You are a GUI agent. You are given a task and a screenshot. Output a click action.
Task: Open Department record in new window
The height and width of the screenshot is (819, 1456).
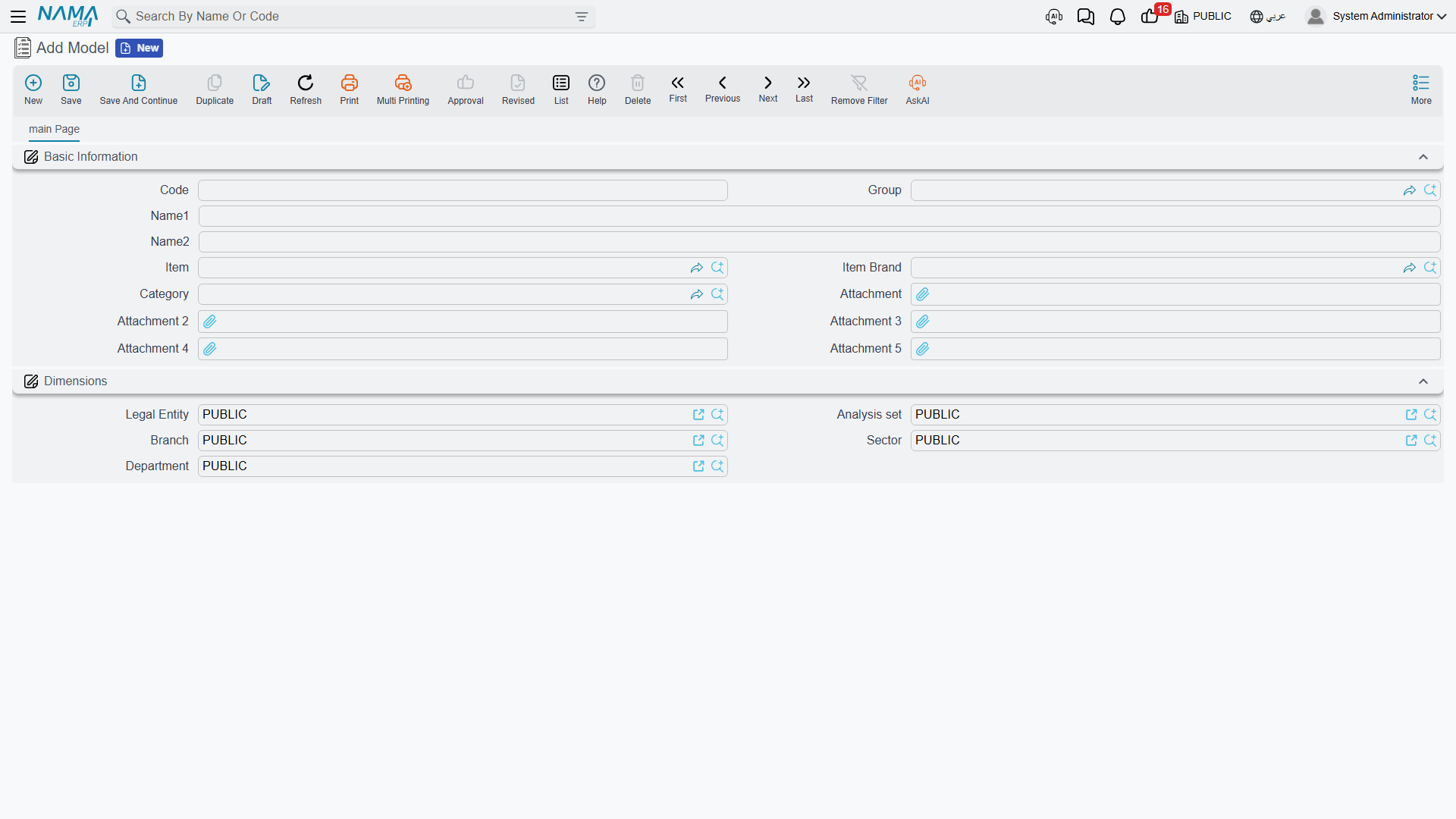698,466
